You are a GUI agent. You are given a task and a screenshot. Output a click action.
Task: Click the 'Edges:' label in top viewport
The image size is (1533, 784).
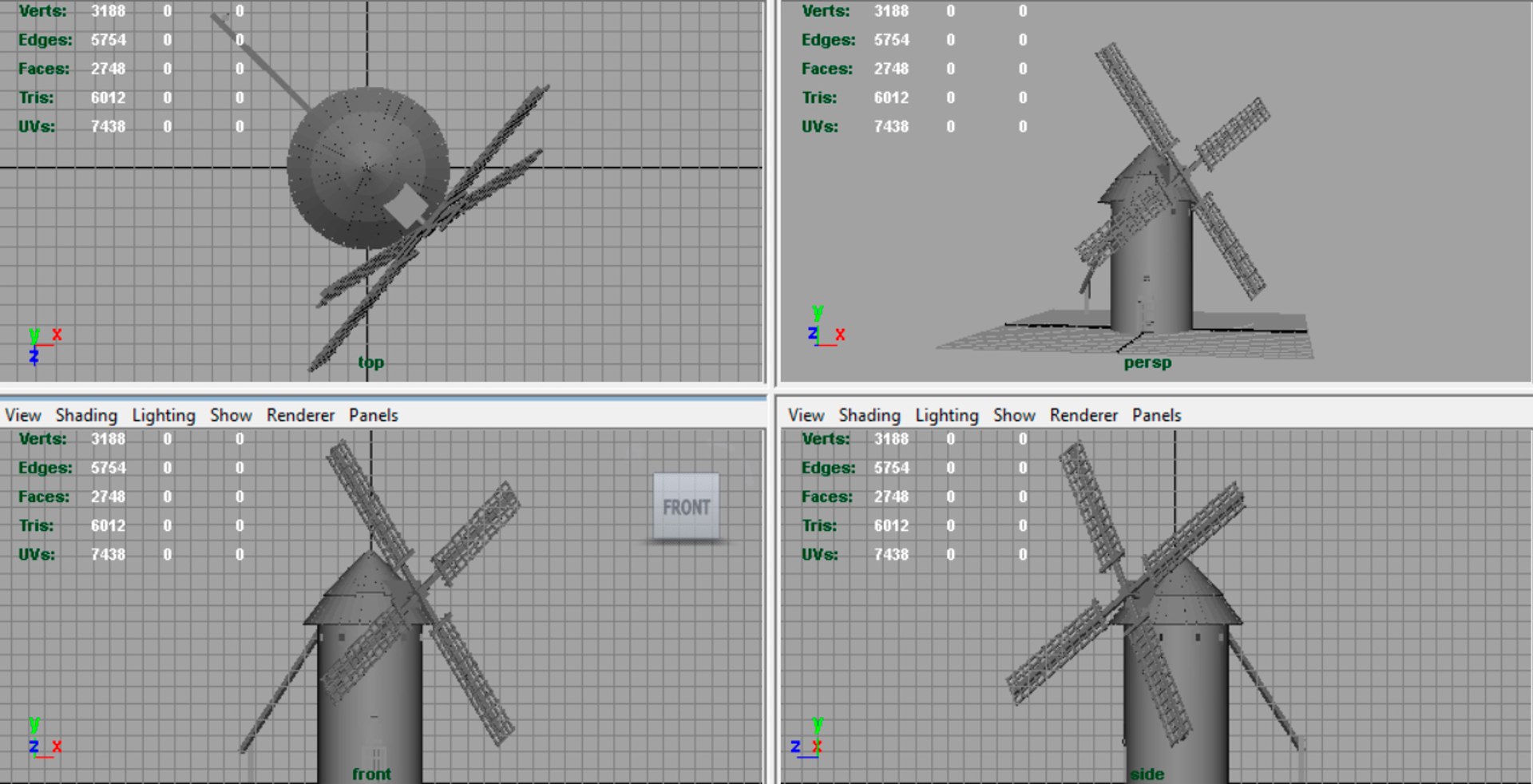click(x=46, y=40)
